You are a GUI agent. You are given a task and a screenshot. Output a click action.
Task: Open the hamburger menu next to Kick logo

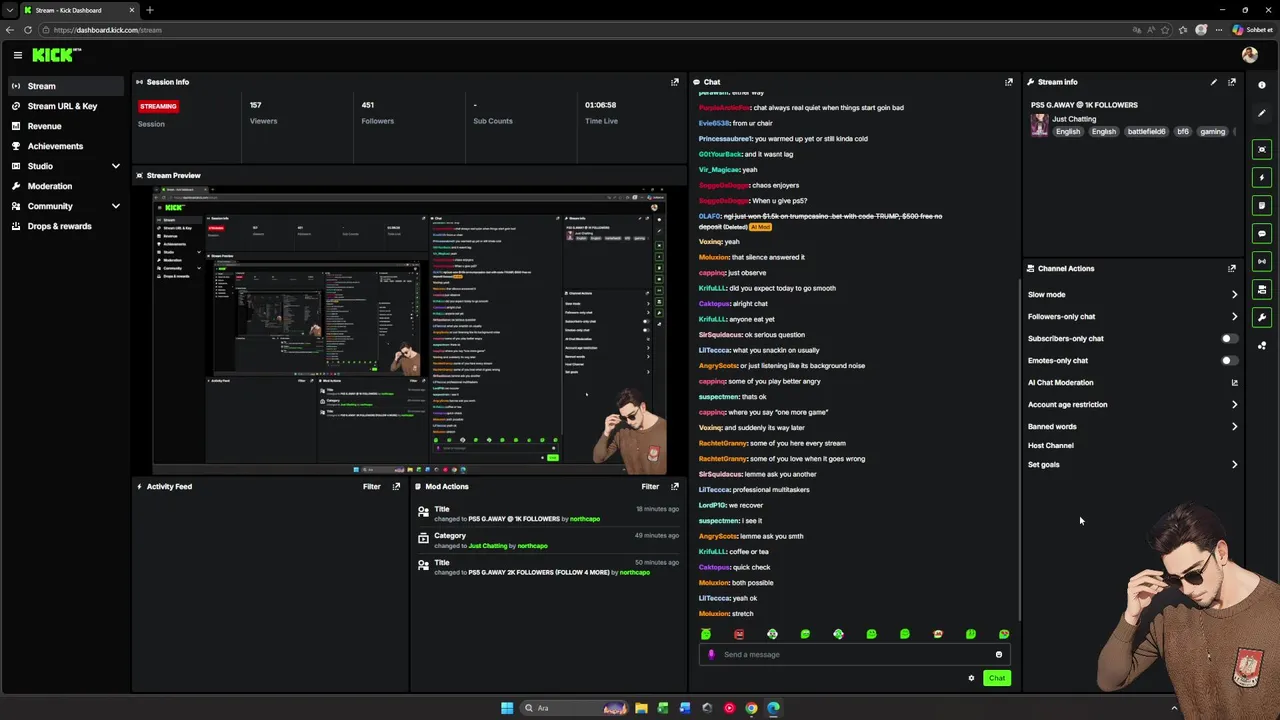click(x=17, y=55)
